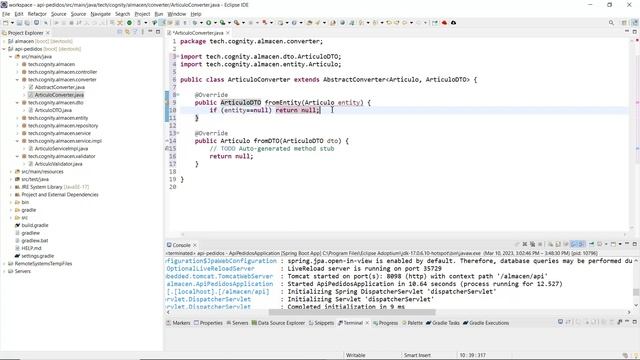The image size is (640, 360).
Task: Toggle Pin Console button
Action: tap(591, 244)
